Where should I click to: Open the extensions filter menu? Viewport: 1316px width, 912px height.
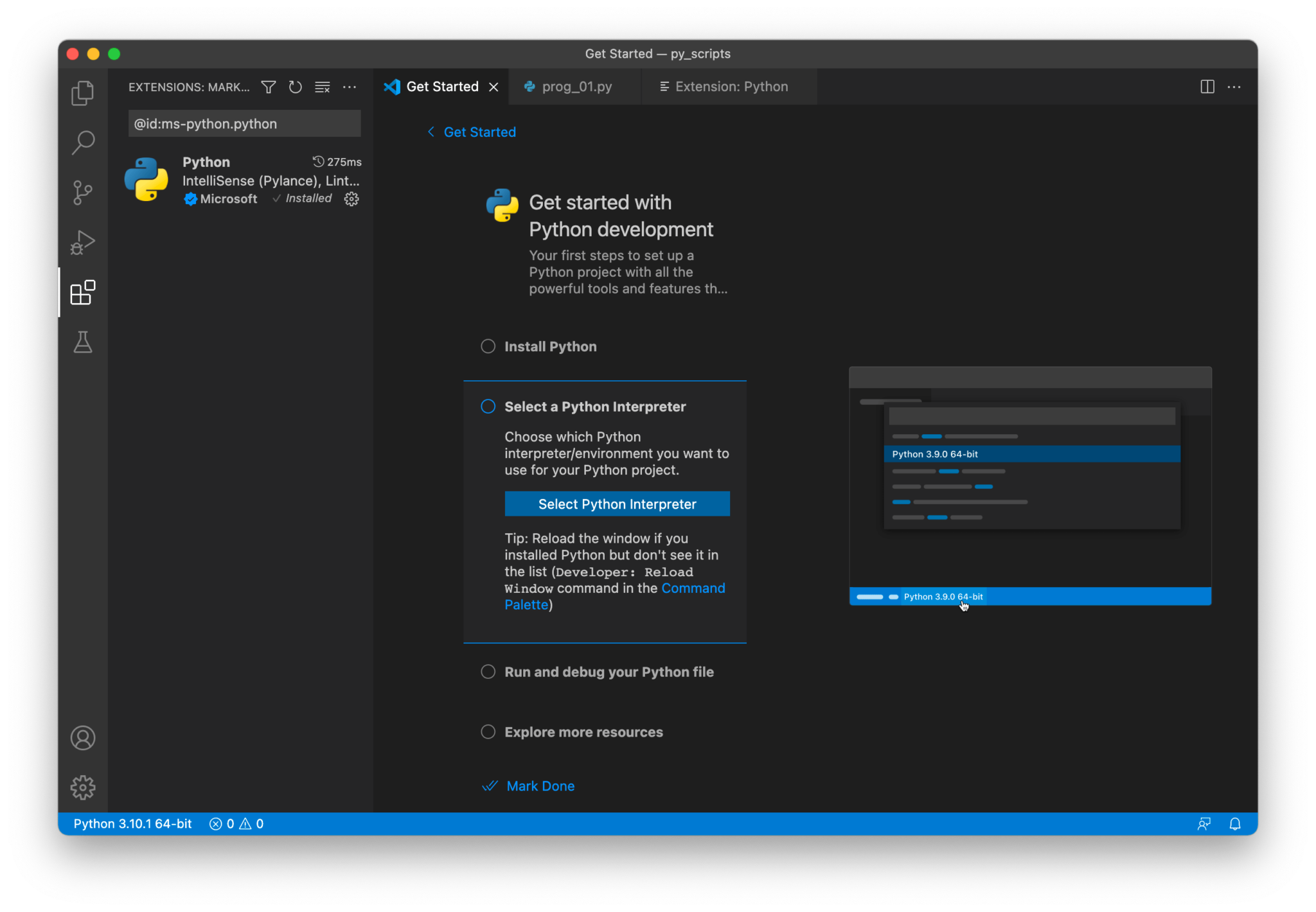(268, 87)
